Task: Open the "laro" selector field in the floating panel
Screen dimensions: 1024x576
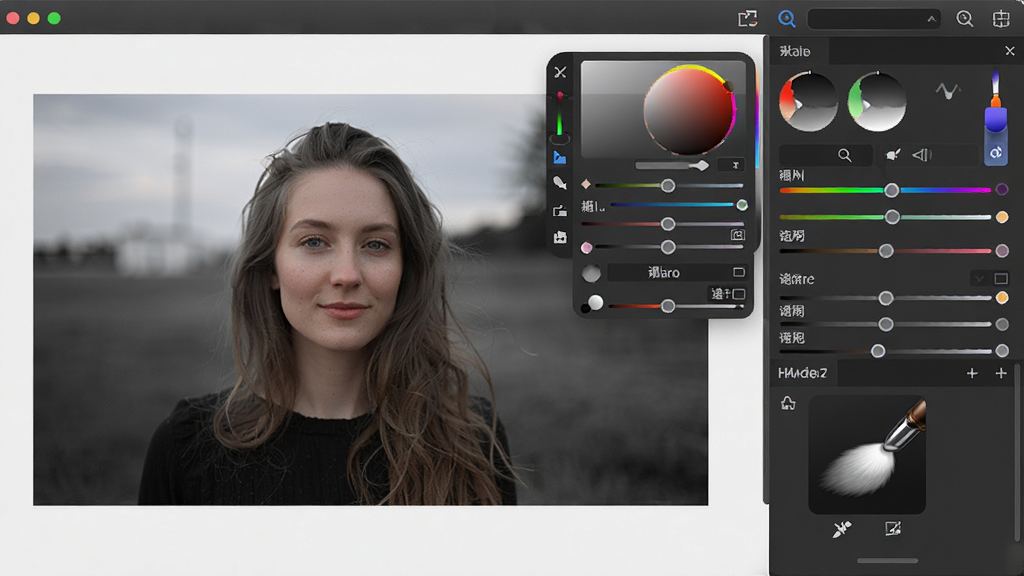Action: pos(677,272)
